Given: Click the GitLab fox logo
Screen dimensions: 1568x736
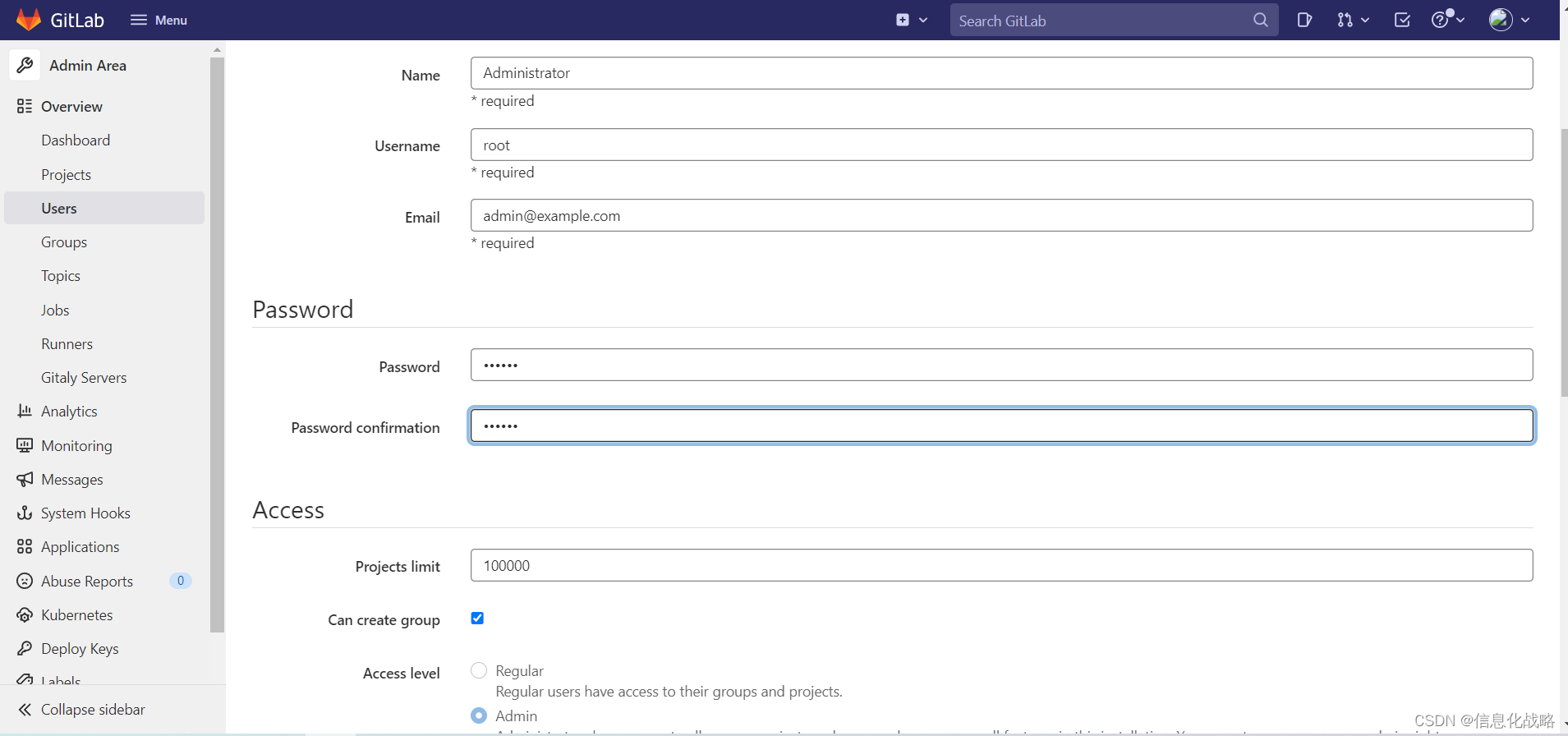Looking at the screenshot, I should (x=29, y=20).
